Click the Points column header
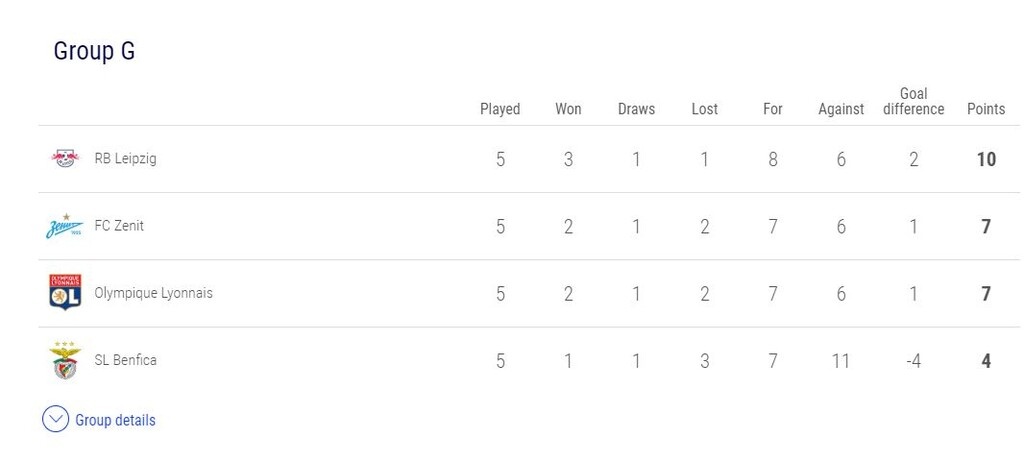The width and height of the screenshot is (1024, 462). point(986,109)
